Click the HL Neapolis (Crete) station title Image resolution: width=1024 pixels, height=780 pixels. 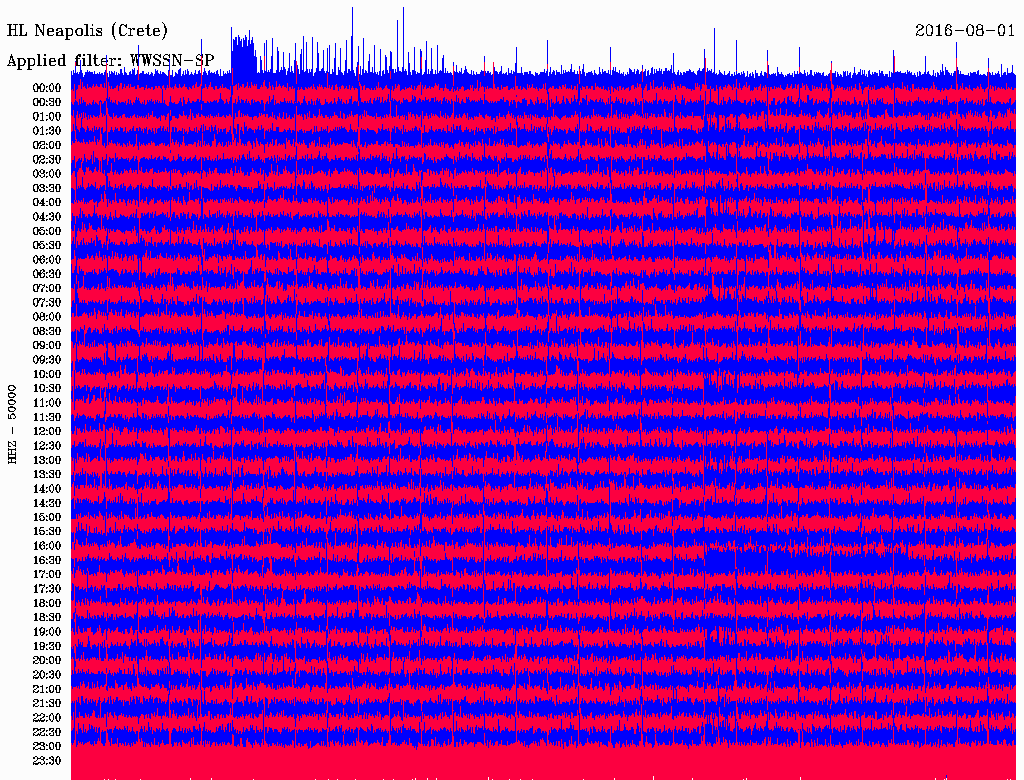[x=88, y=31]
